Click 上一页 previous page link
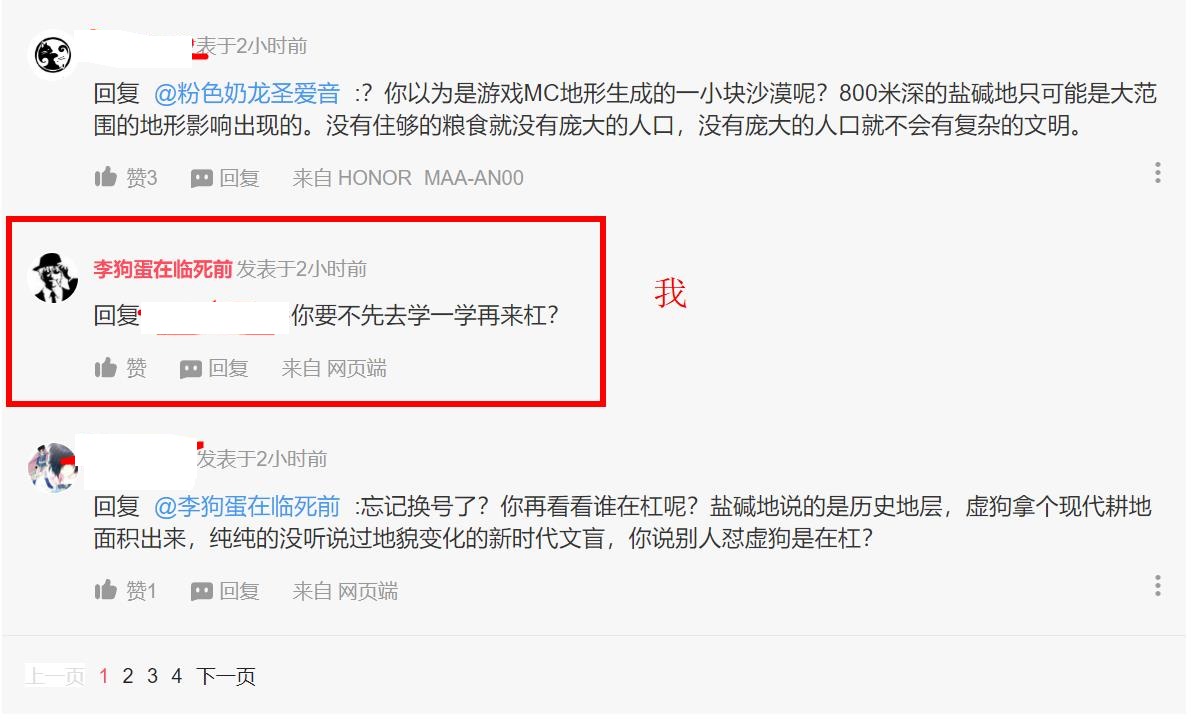Image resolution: width=1191 pixels, height=719 pixels. [x=55, y=676]
